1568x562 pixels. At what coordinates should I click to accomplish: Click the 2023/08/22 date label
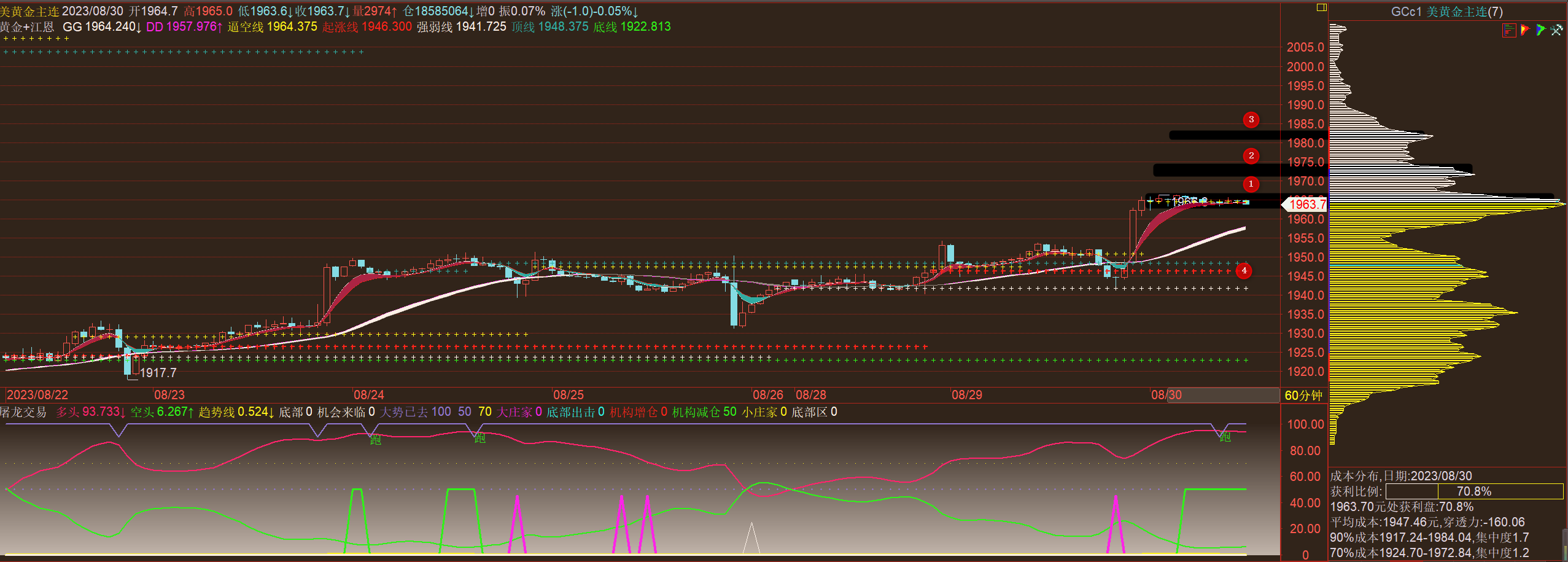37,395
